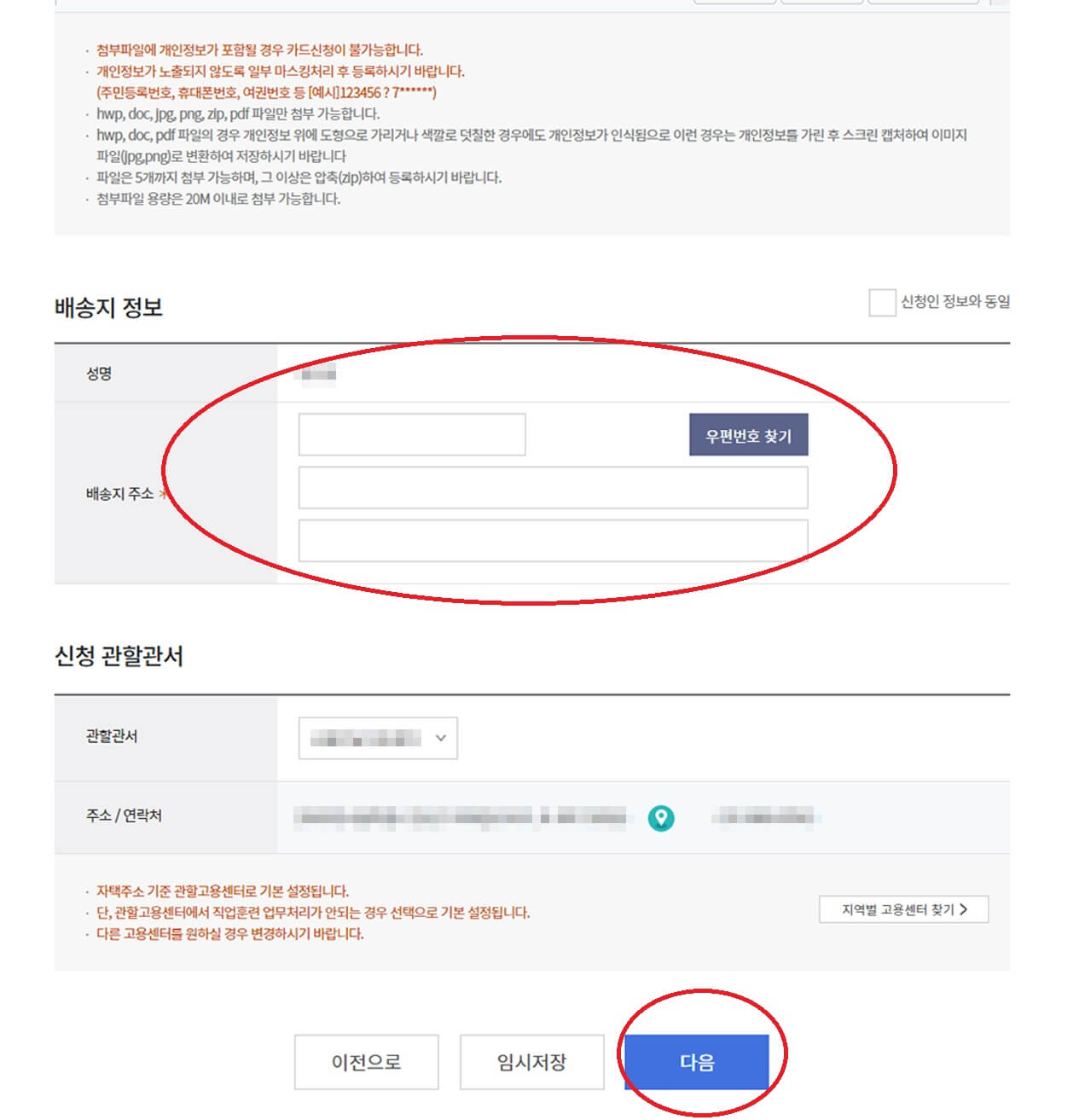
Task: Open the 관할관서 dropdown list
Action: point(378,738)
